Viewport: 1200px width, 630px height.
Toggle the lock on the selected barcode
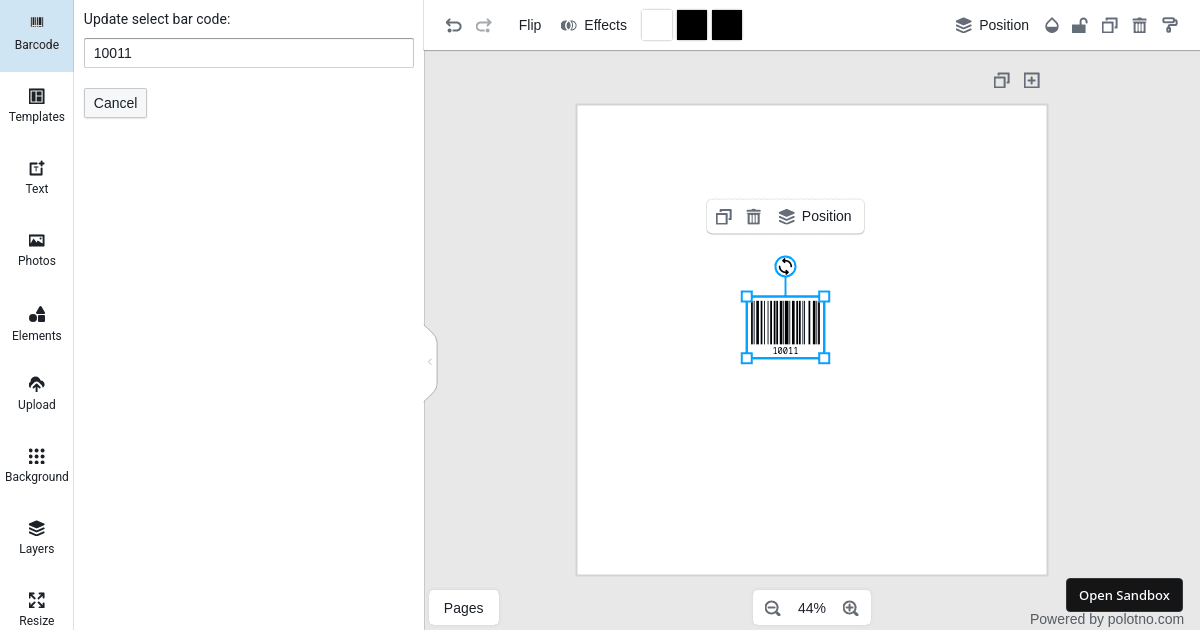pos(1080,25)
